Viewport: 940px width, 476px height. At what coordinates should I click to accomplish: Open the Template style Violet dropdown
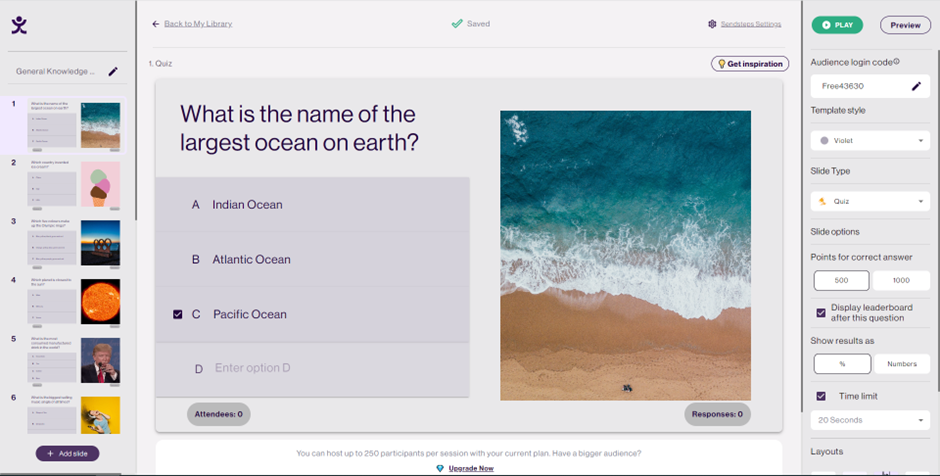click(x=870, y=141)
